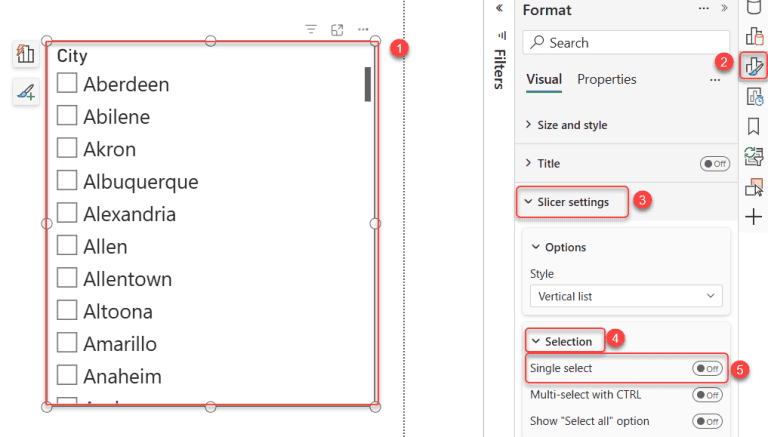Check the Aberdeen checkbox
Screen dimensions: 768x437
click(67, 83)
